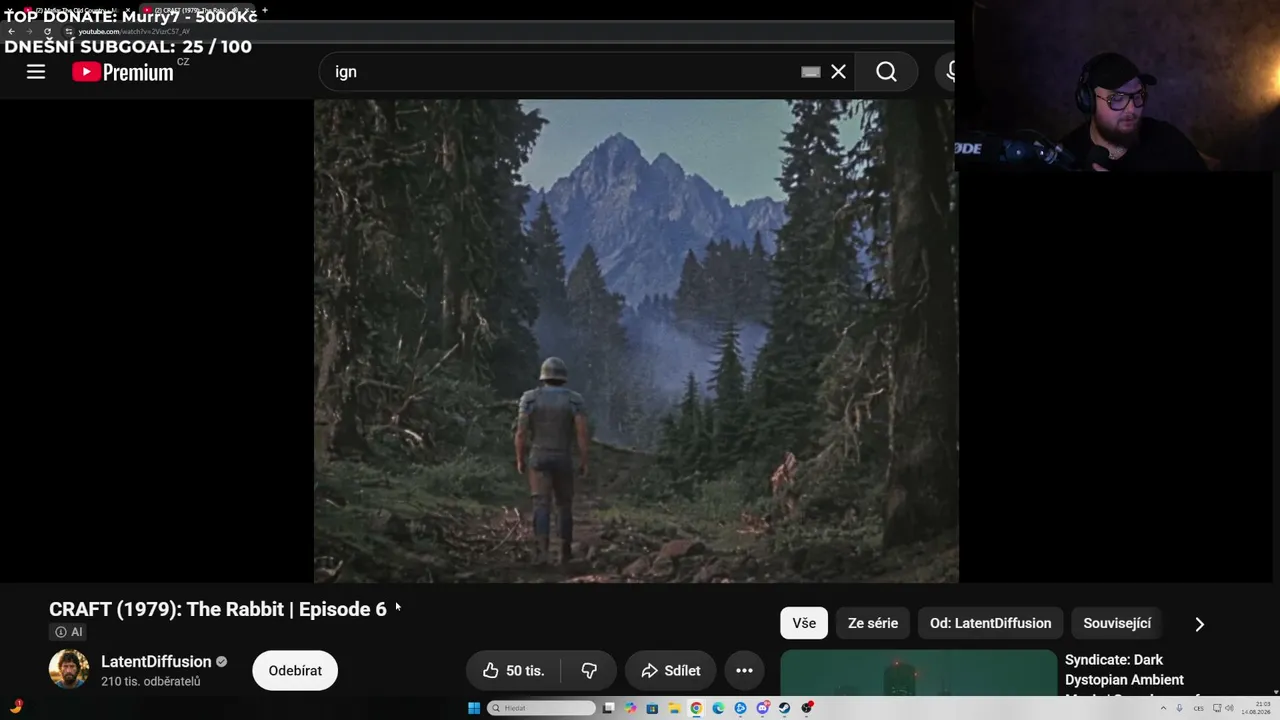Open Discord from taskbar
1280x720 pixels.
762,708
